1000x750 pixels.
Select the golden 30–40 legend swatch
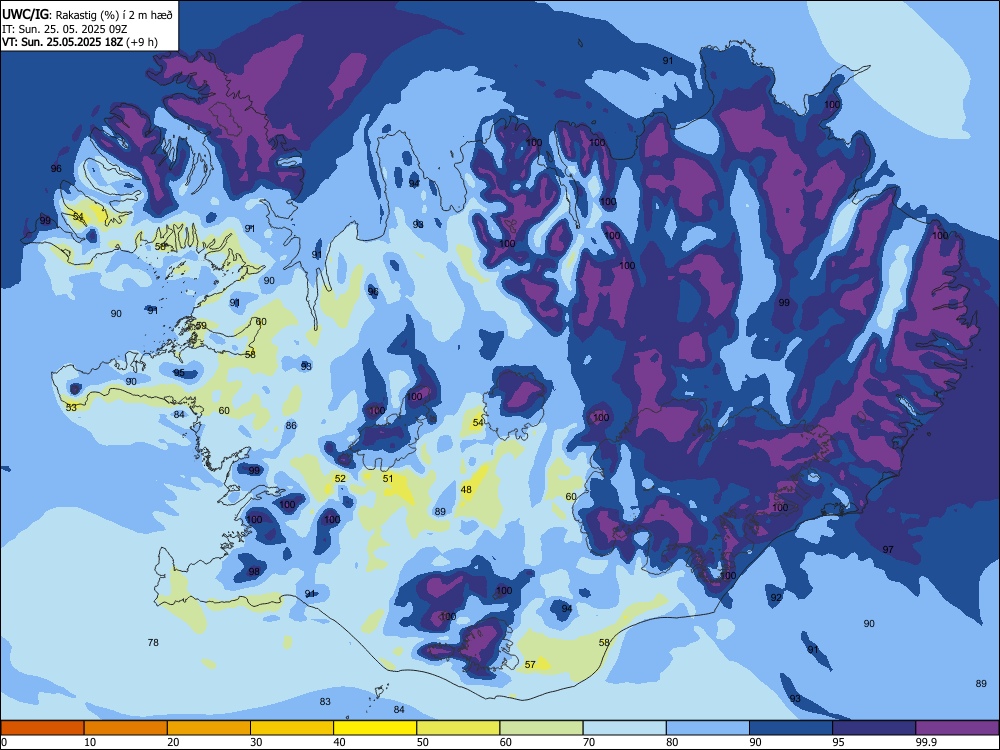[x=292, y=728]
